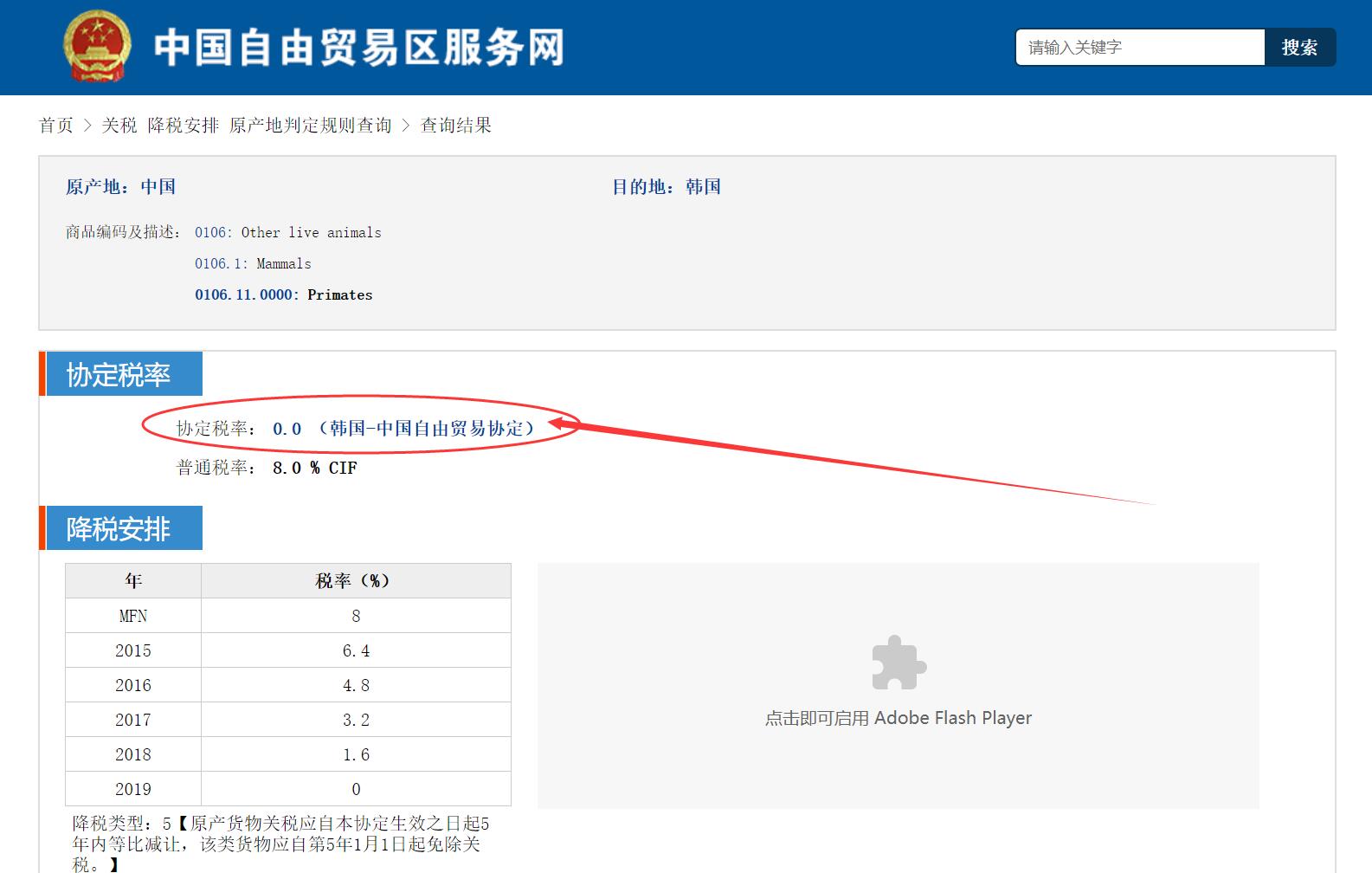Click the MFN row label
The height and width of the screenshot is (873, 1372).
point(133,616)
